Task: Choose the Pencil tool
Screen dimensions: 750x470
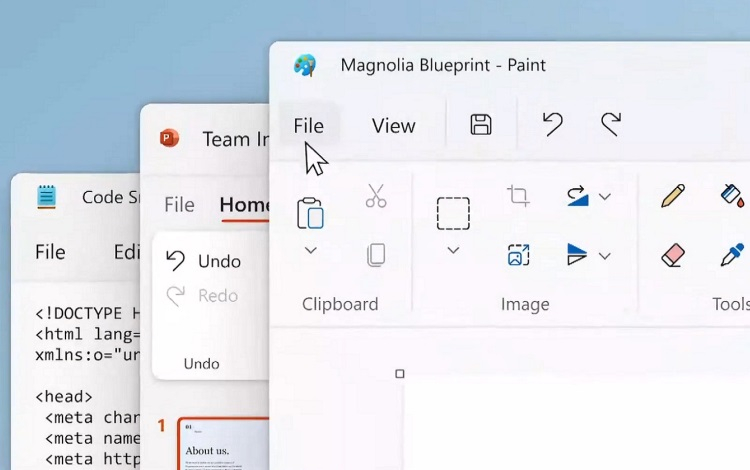Action: 673,195
